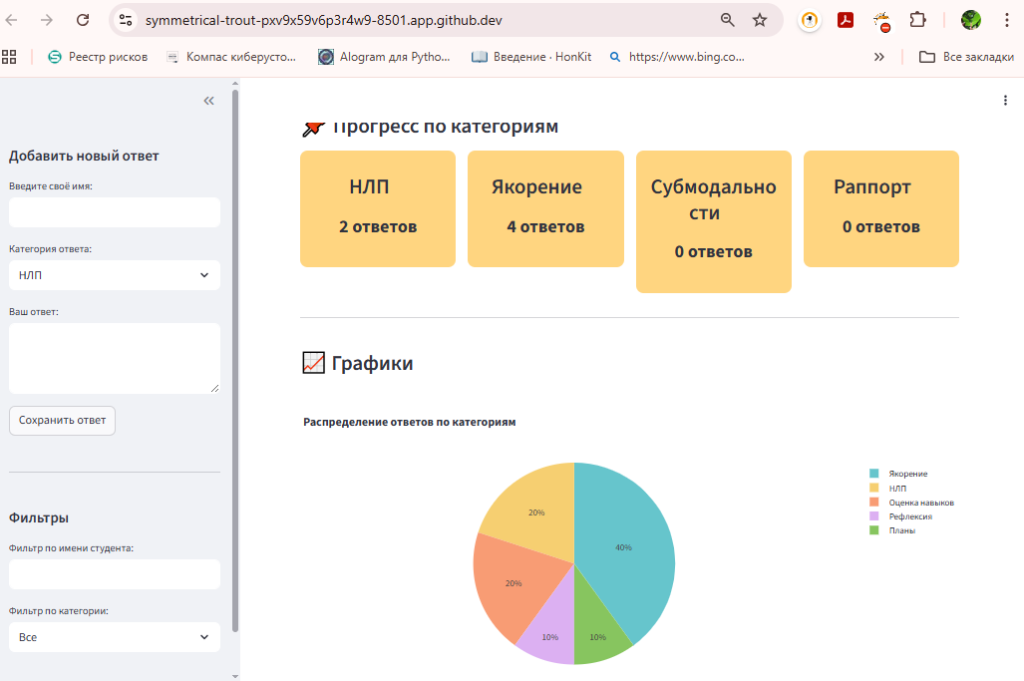This screenshot has width=1024, height=681.
Task: Click the browser profile avatar
Action: coord(970,20)
